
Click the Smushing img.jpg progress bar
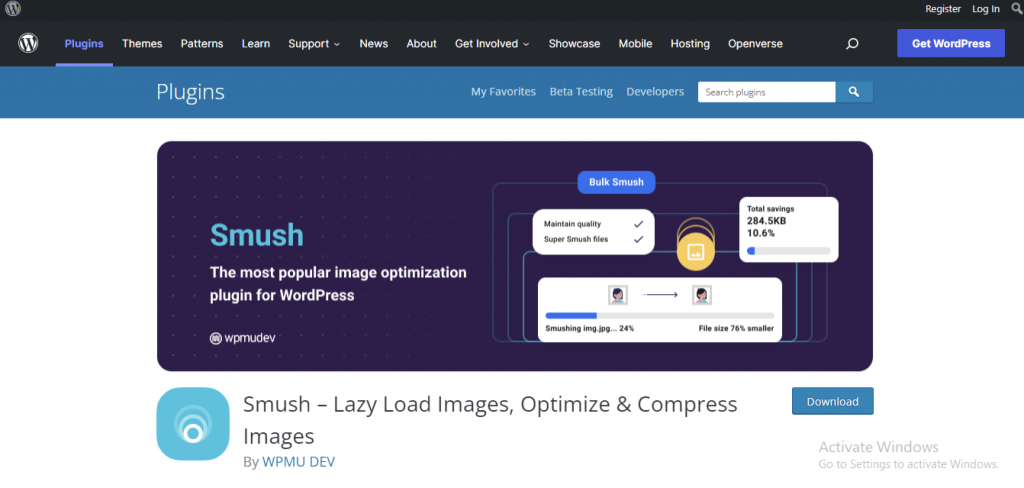[x=660, y=316]
